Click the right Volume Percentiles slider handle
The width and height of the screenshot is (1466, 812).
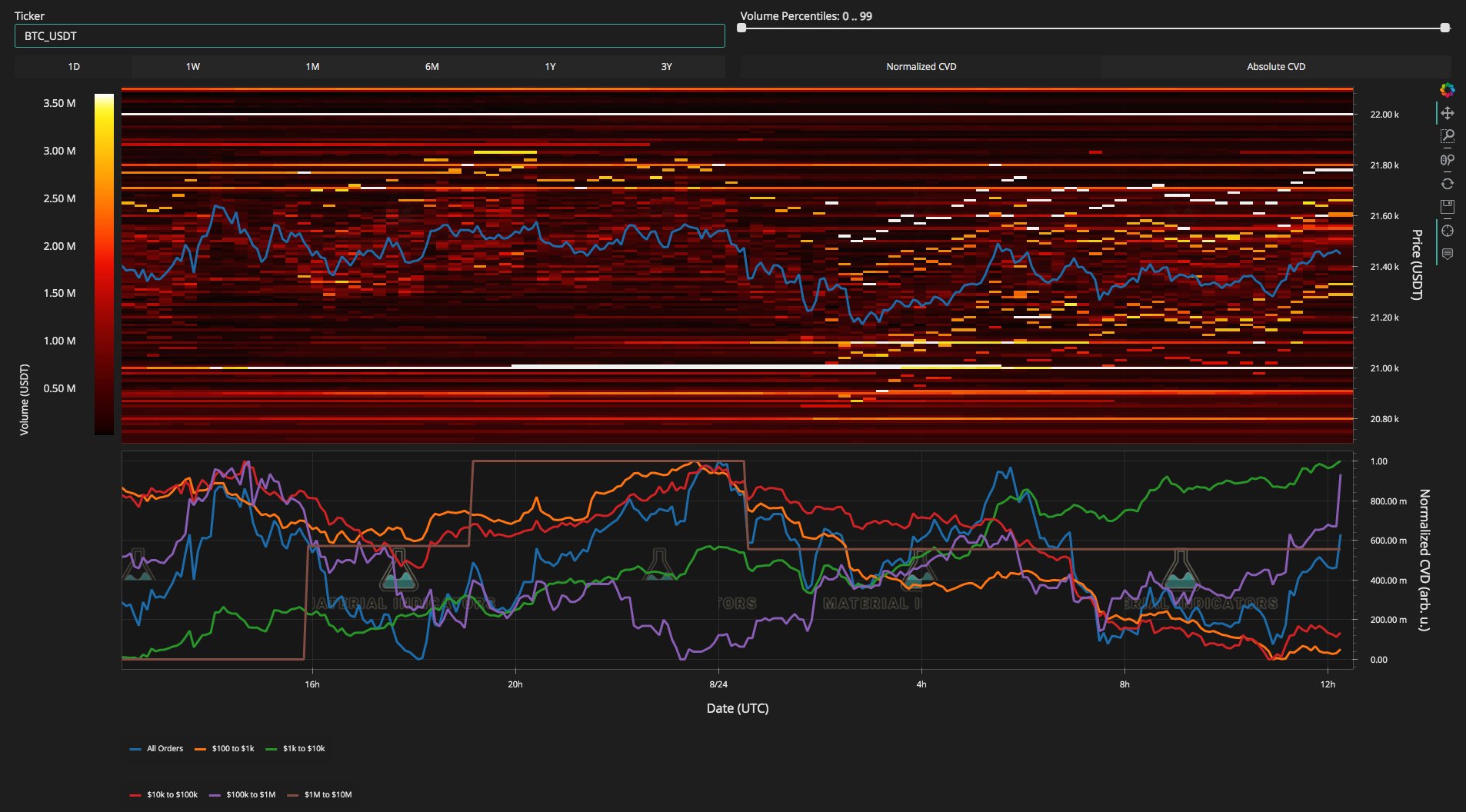pyautogui.click(x=1444, y=28)
